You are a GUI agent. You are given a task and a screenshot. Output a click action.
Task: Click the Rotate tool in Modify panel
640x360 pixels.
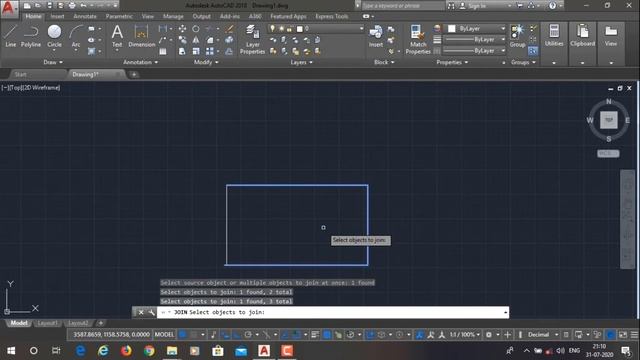coord(196,29)
